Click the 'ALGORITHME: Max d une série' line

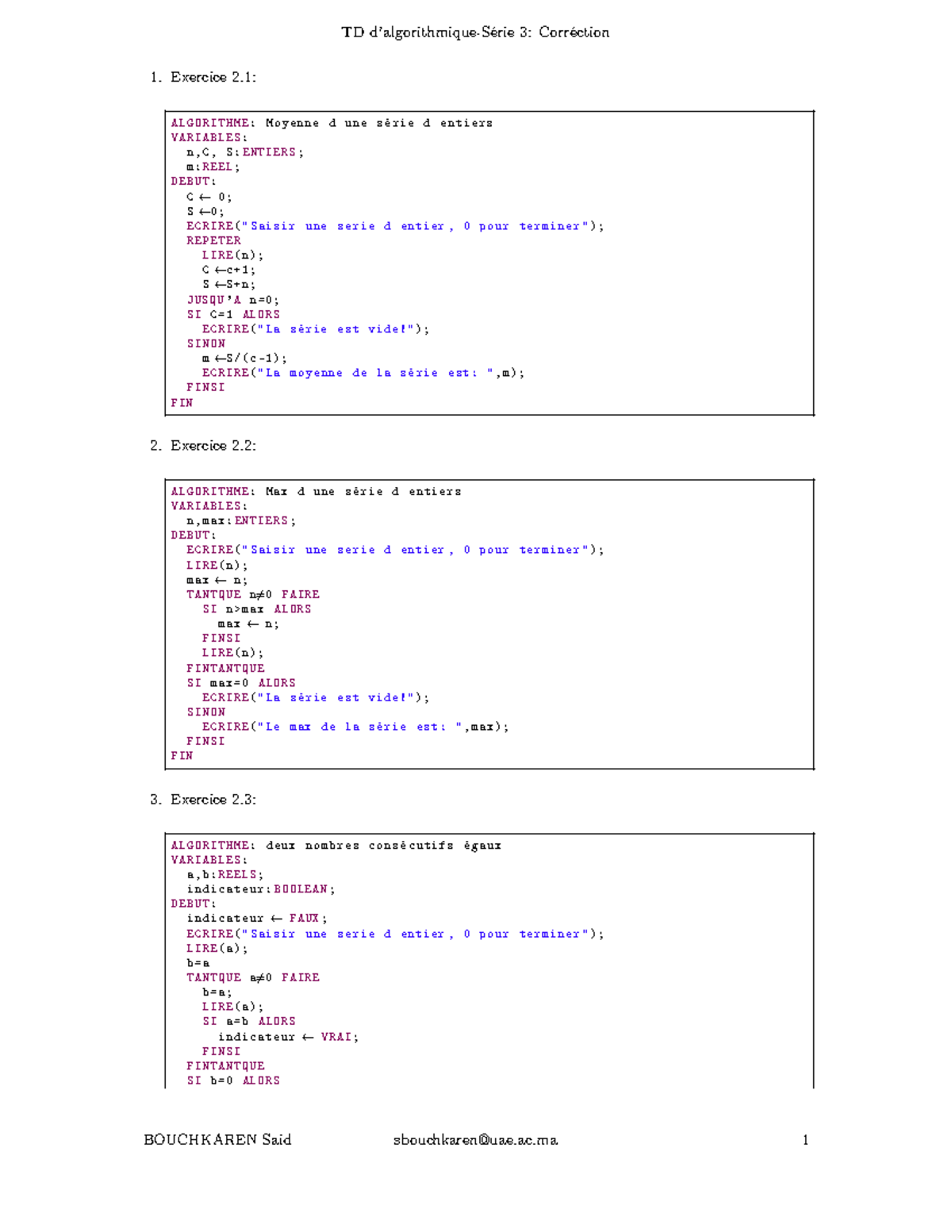click(x=316, y=492)
